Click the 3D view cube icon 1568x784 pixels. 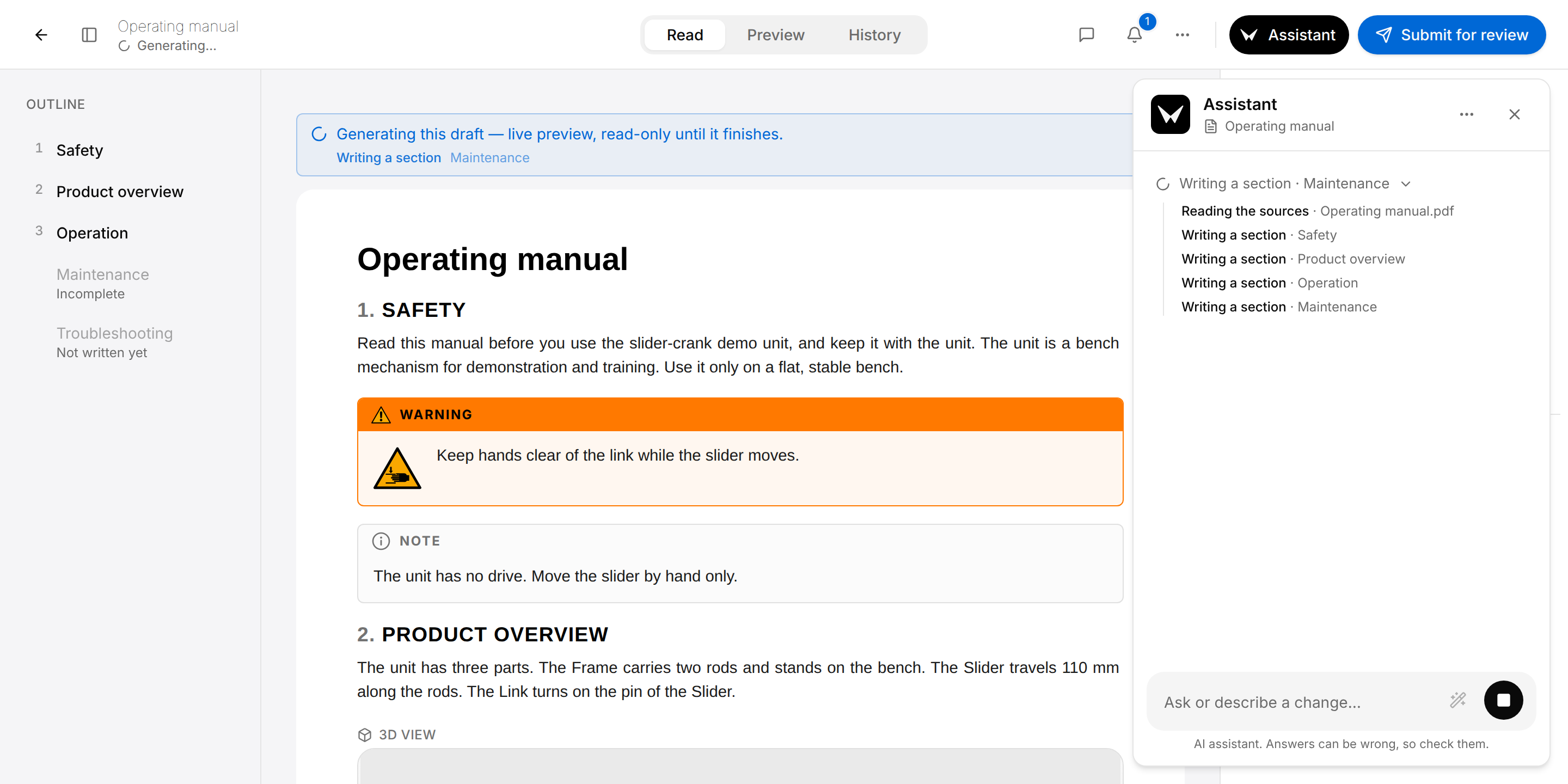(x=365, y=734)
